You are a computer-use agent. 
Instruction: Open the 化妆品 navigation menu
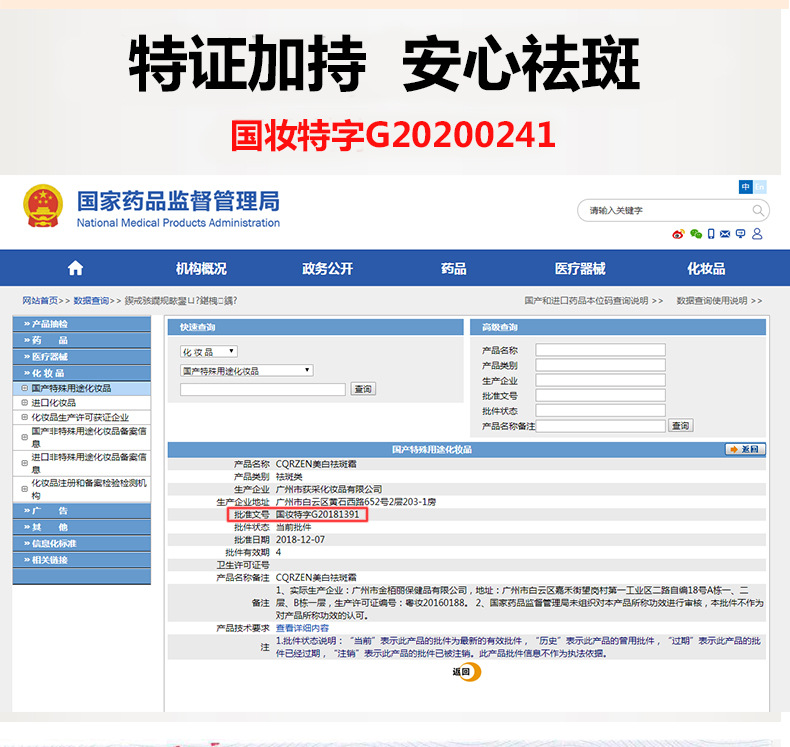[x=706, y=268]
